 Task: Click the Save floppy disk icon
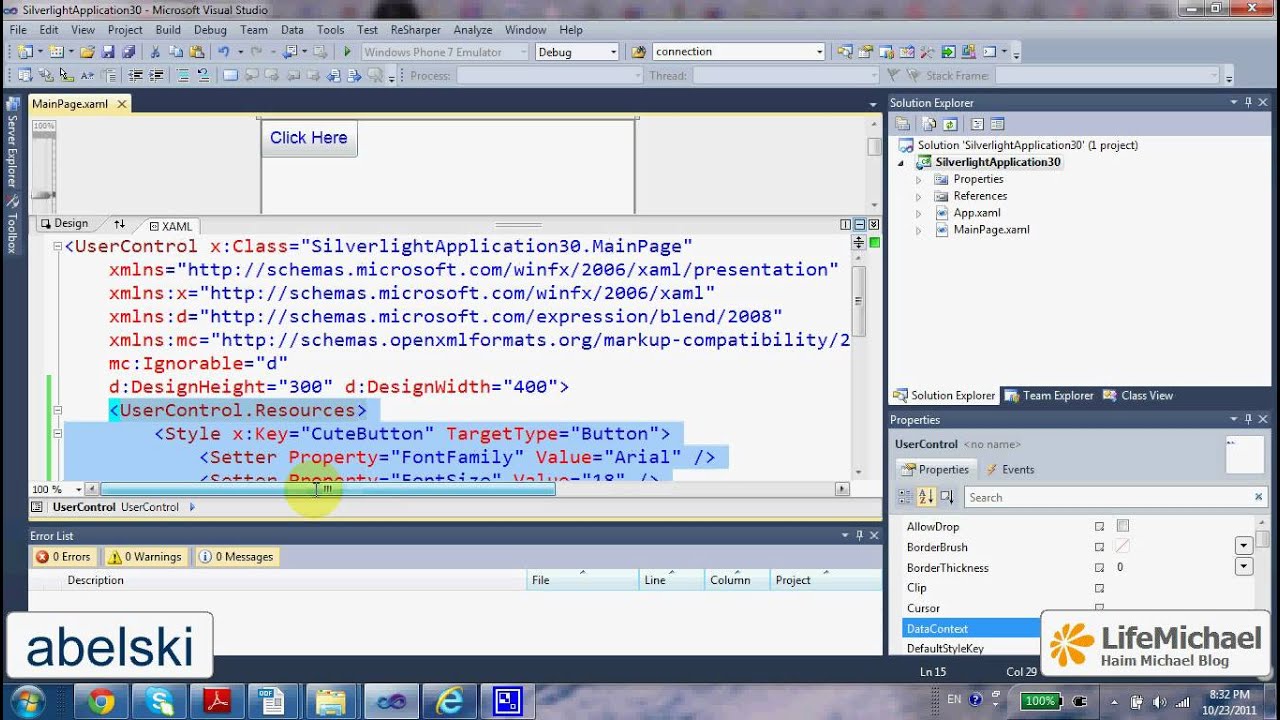coord(108,52)
